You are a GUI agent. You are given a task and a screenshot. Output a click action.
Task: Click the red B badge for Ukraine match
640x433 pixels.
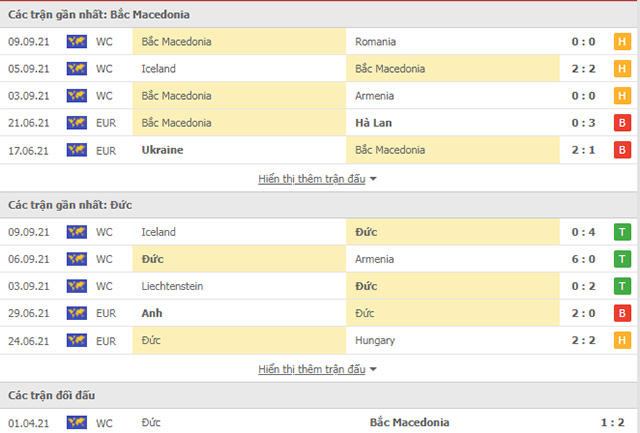point(621,150)
